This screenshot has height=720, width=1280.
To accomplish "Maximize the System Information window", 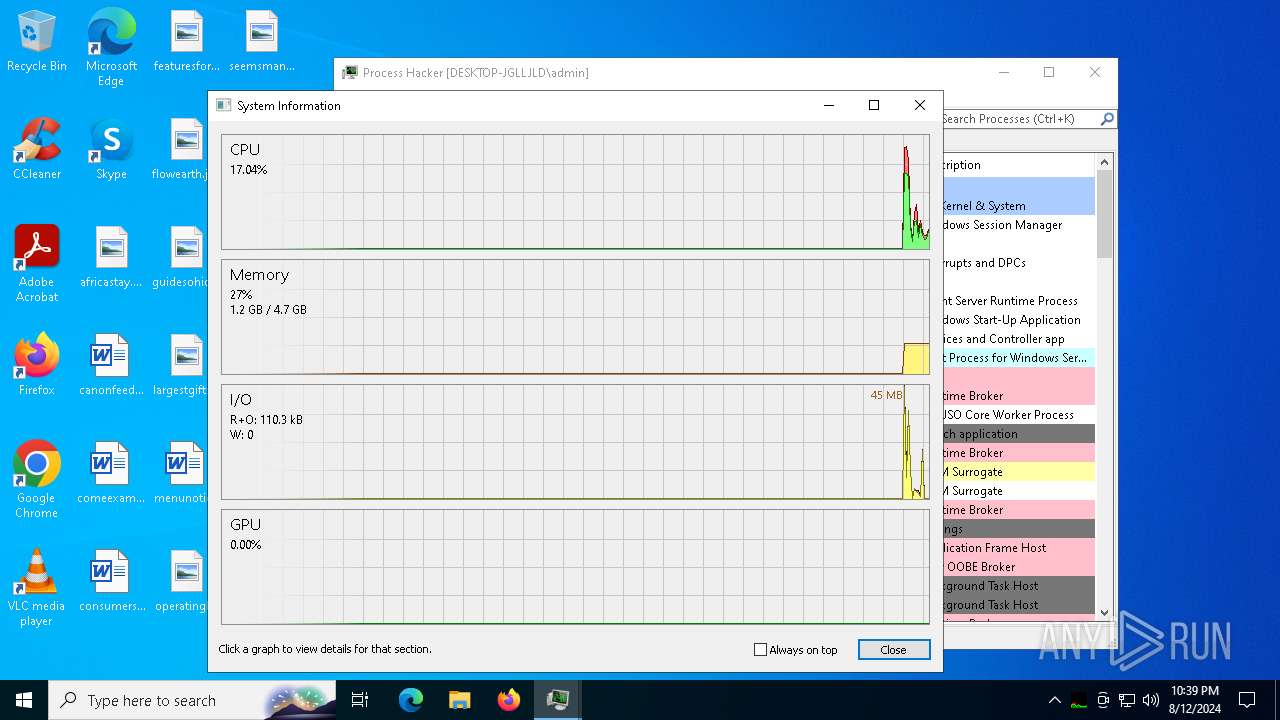I will pos(874,105).
